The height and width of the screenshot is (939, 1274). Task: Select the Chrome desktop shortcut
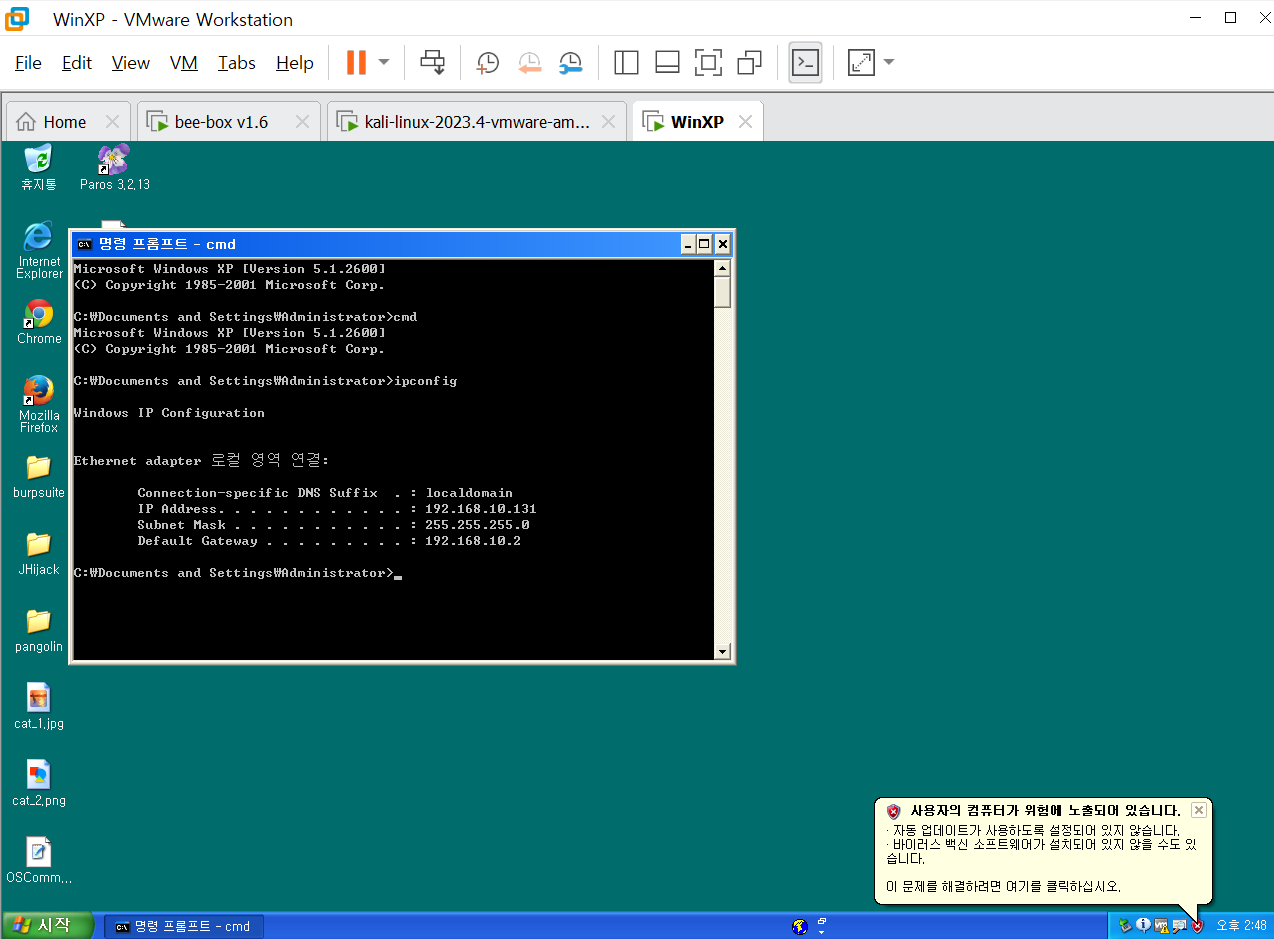pyautogui.click(x=39, y=322)
